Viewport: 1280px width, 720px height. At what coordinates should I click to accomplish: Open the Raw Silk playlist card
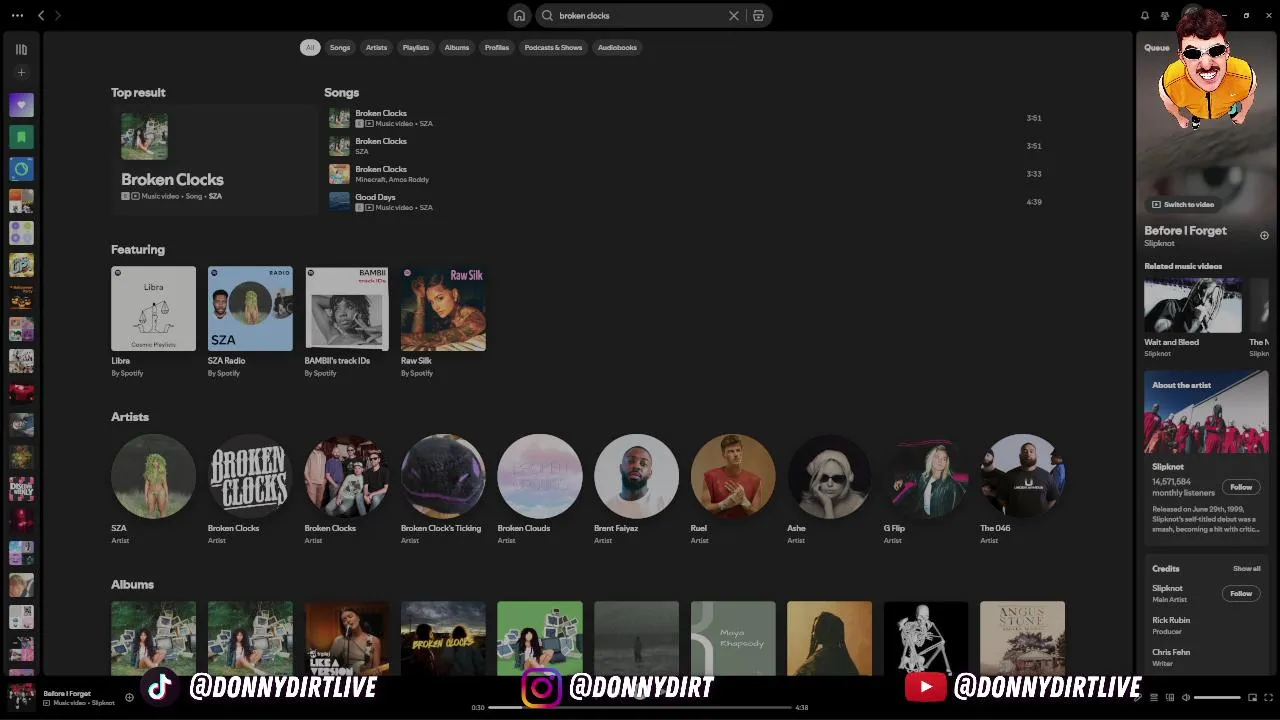(x=443, y=322)
